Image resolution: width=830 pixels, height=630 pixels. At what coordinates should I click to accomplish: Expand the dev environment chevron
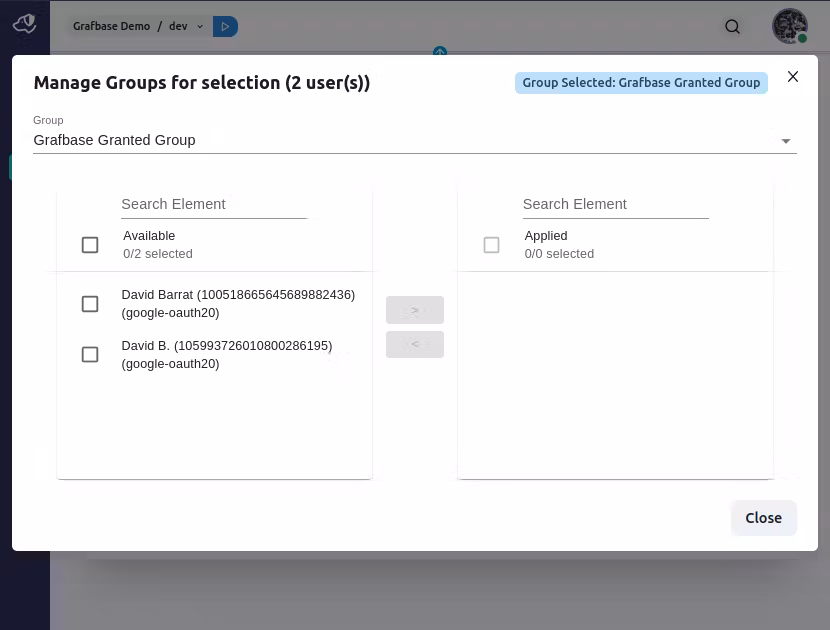[200, 26]
